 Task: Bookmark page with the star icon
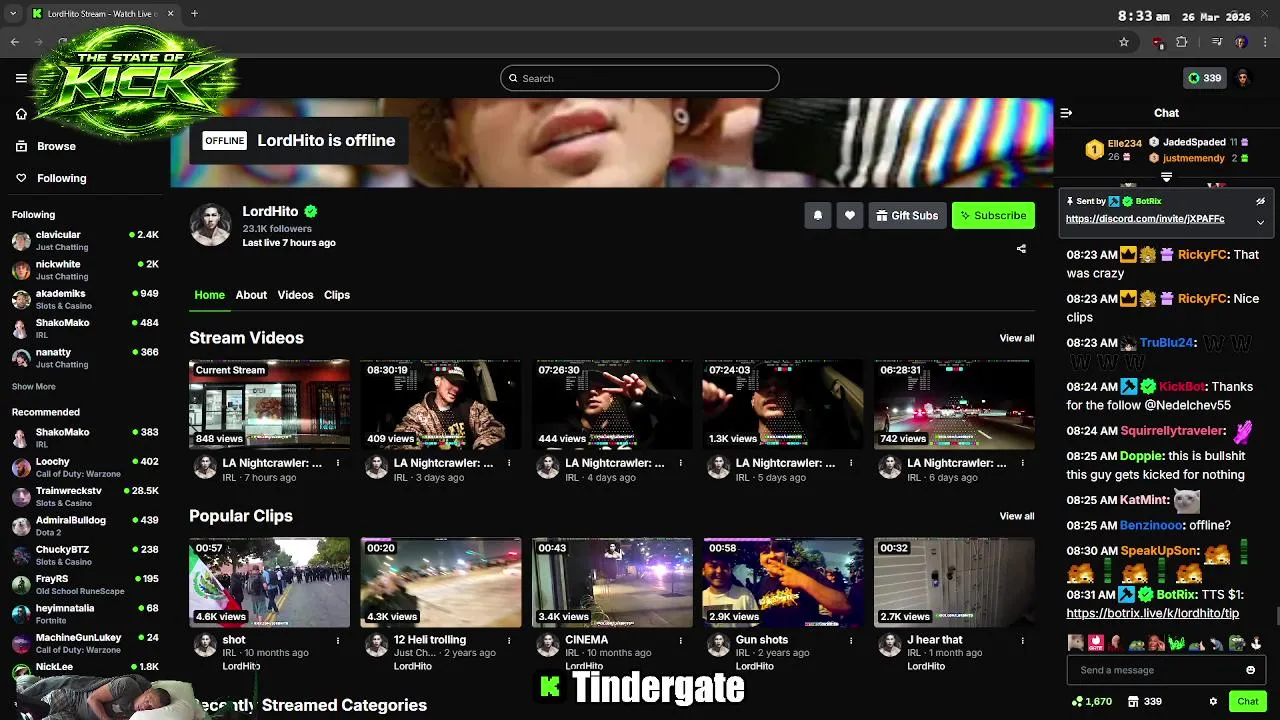click(x=1124, y=42)
